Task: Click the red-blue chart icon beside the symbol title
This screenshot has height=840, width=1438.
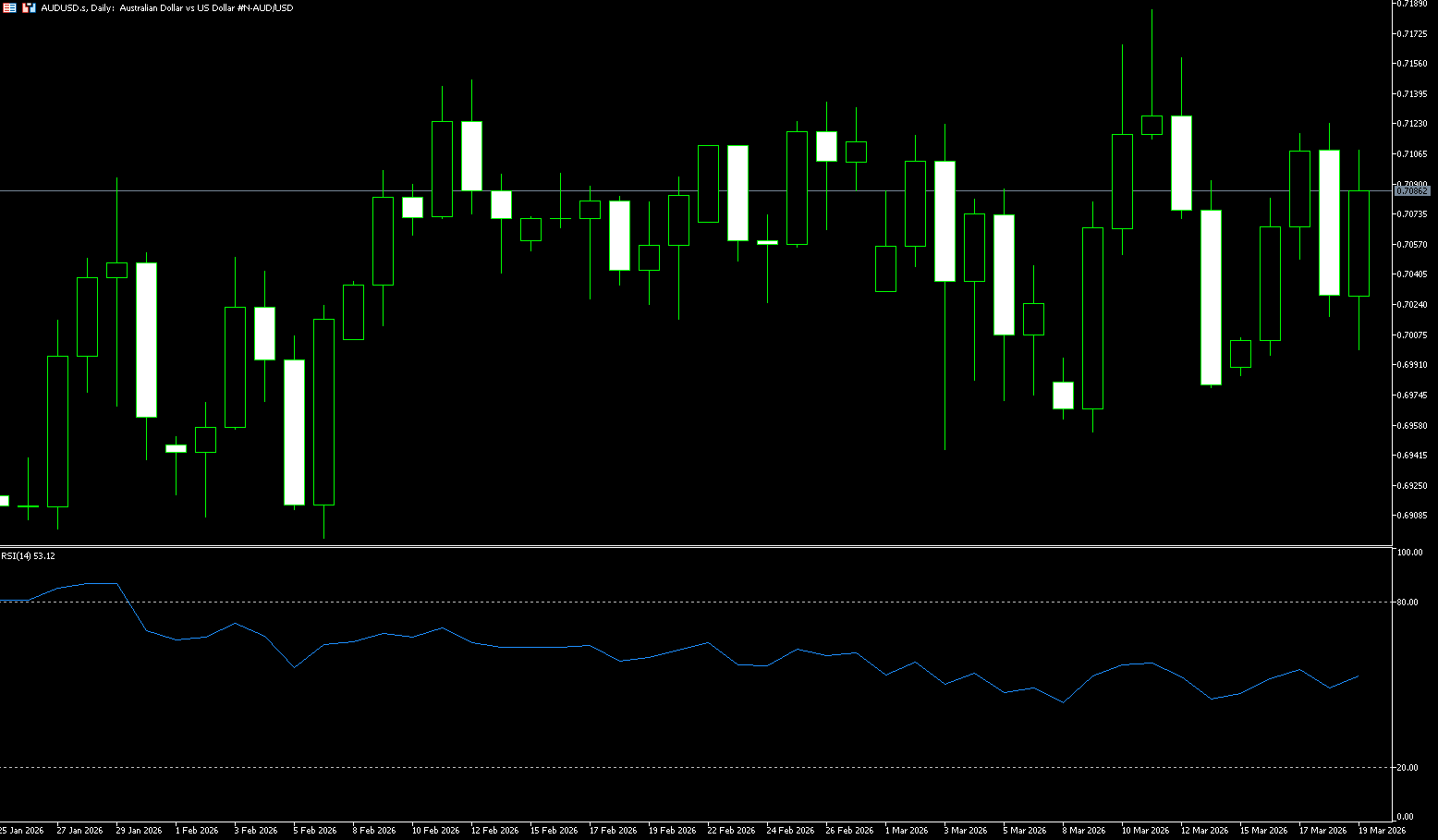Action: pyautogui.click(x=29, y=7)
